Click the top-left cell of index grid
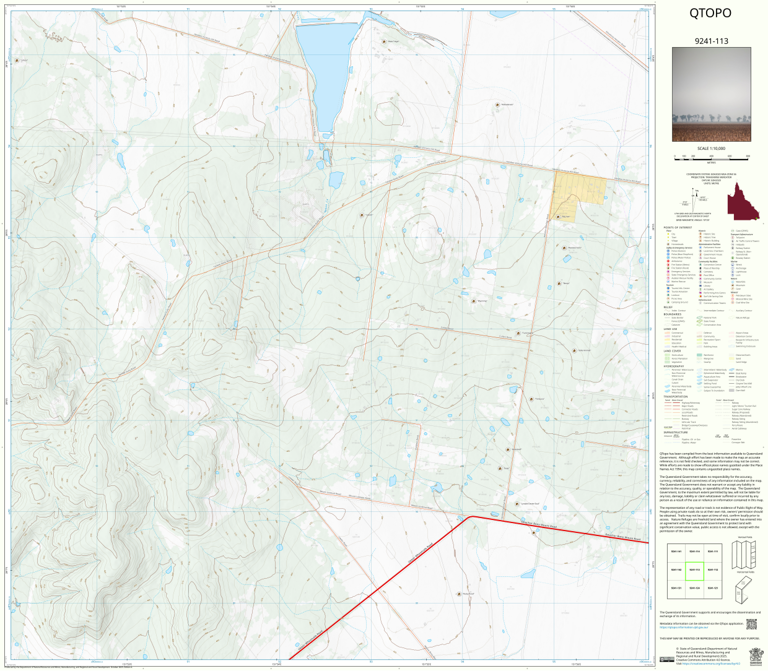 tap(676, 552)
